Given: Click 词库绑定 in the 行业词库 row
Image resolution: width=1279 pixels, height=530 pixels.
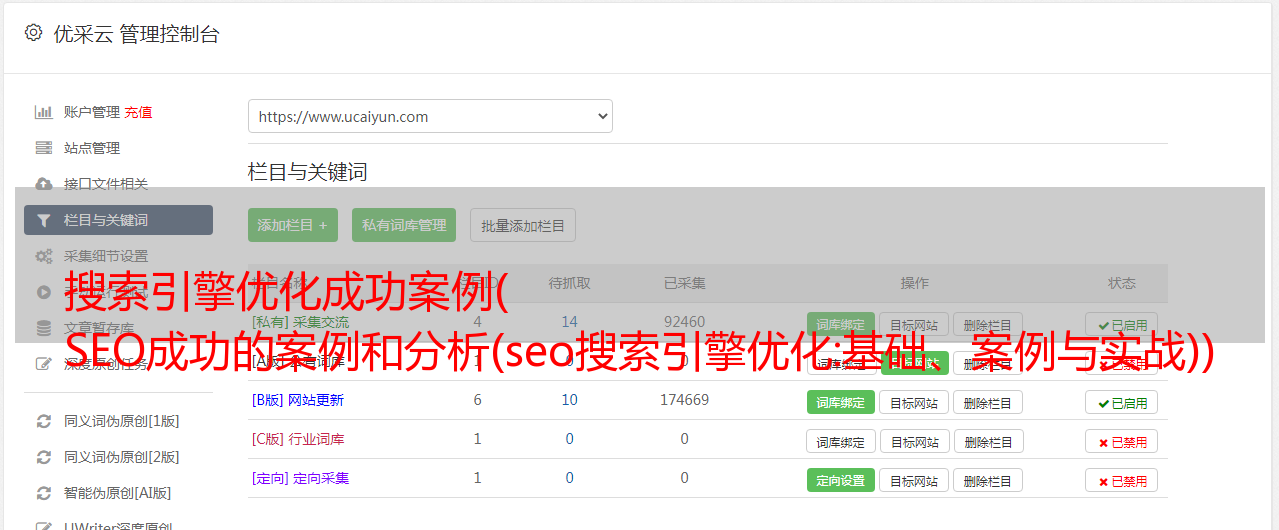Looking at the screenshot, I should 841,441.
